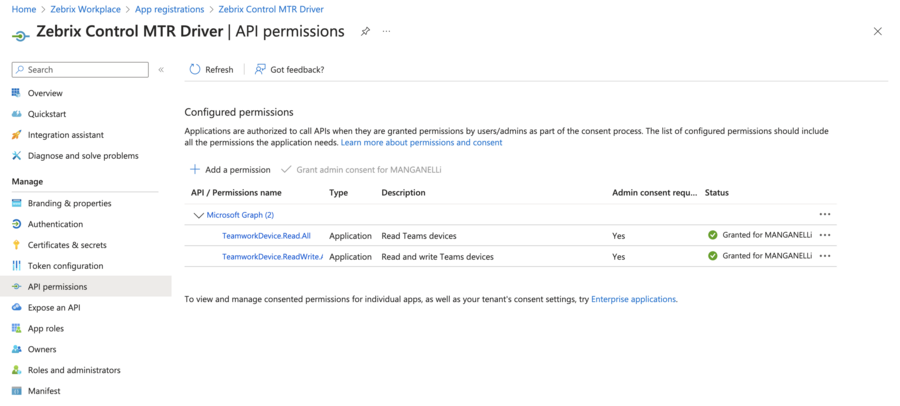Open TeamworkDevice.Read.All permission link
The width and height of the screenshot is (900, 406).
[266, 235]
